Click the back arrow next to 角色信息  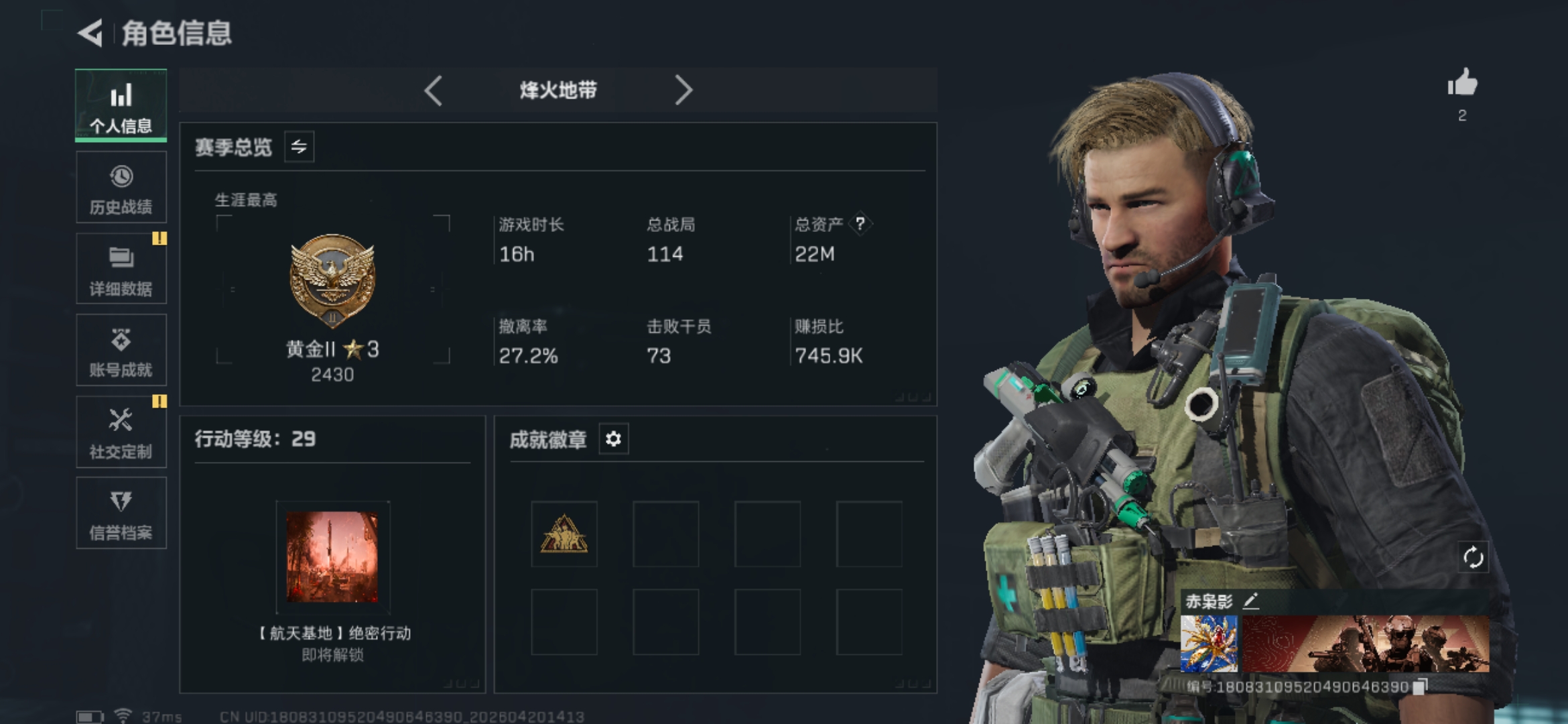coord(90,33)
